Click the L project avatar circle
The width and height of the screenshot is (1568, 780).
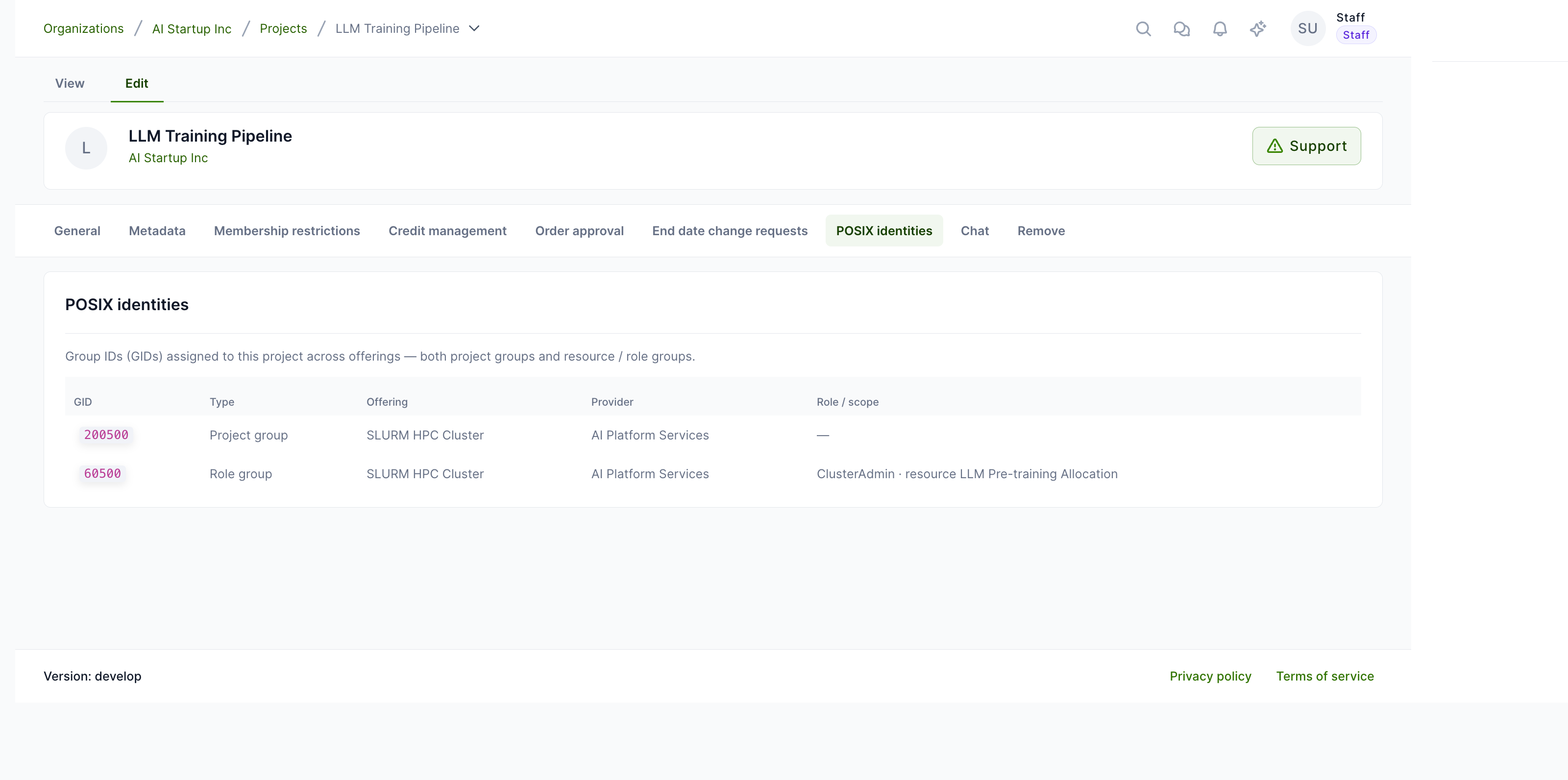[86, 148]
